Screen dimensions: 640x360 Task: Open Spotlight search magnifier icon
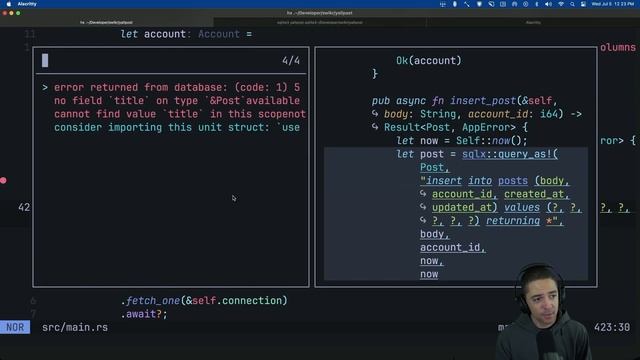(x=572, y=4)
